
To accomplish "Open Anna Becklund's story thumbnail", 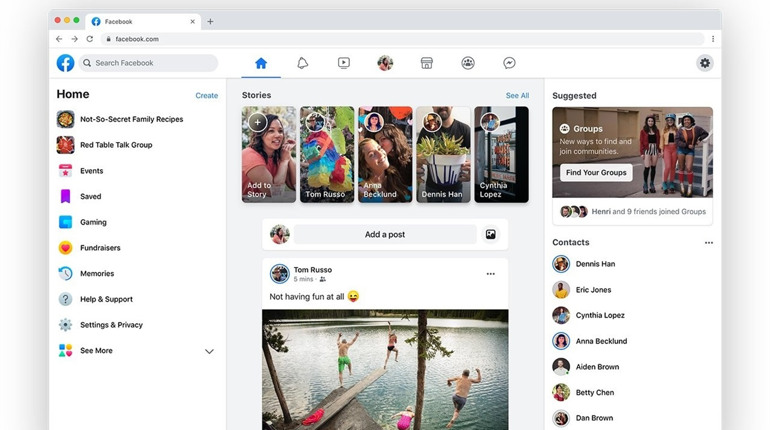I will click(385, 155).
